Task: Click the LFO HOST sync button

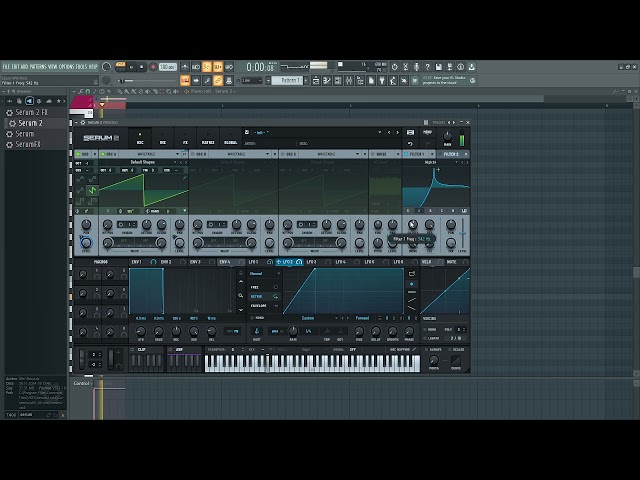Action: pyautogui.click(x=257, y=331)
